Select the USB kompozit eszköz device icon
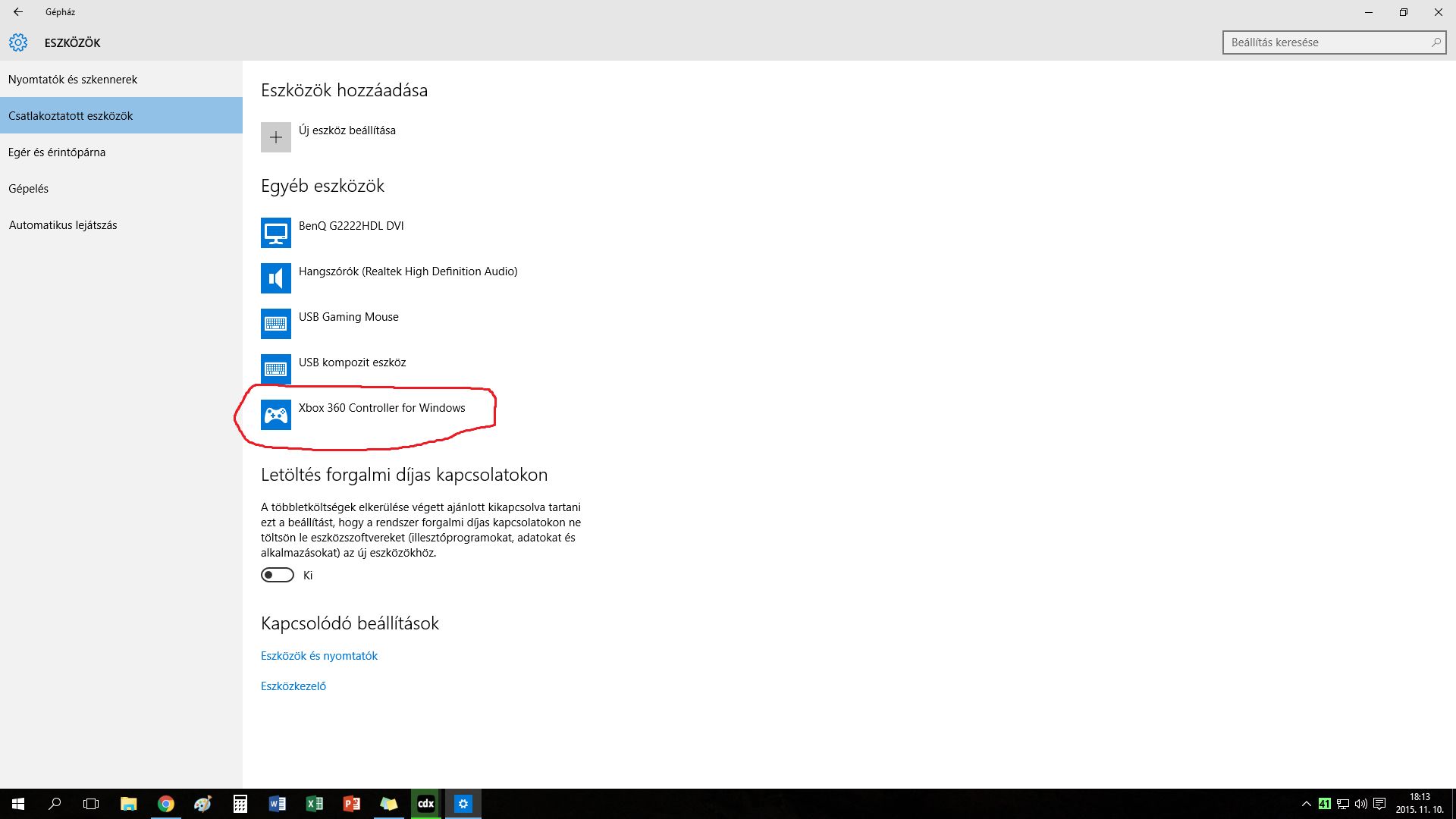This screenshot has width=1456, height=819. pos(276,369)
